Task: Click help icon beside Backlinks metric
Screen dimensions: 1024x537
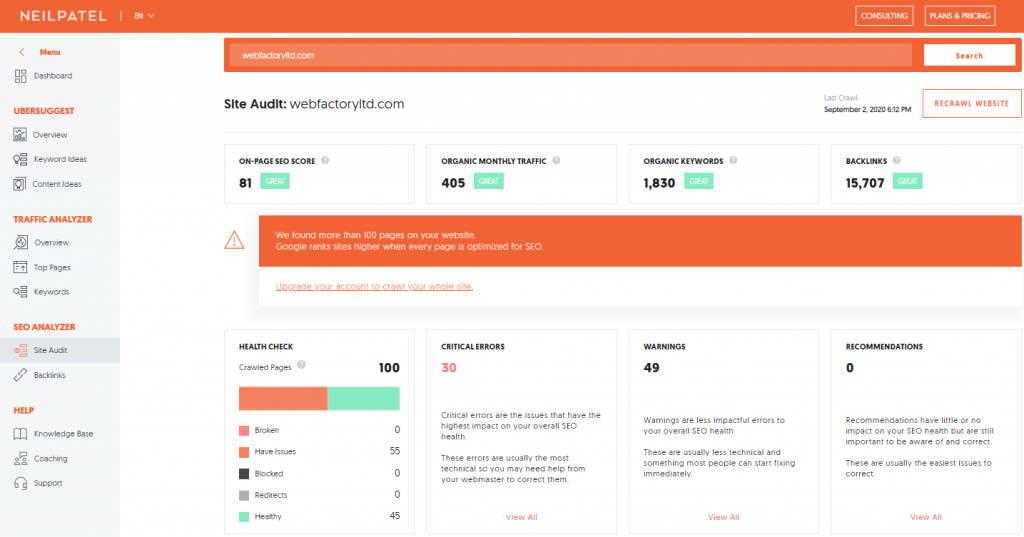Action: 897,160
